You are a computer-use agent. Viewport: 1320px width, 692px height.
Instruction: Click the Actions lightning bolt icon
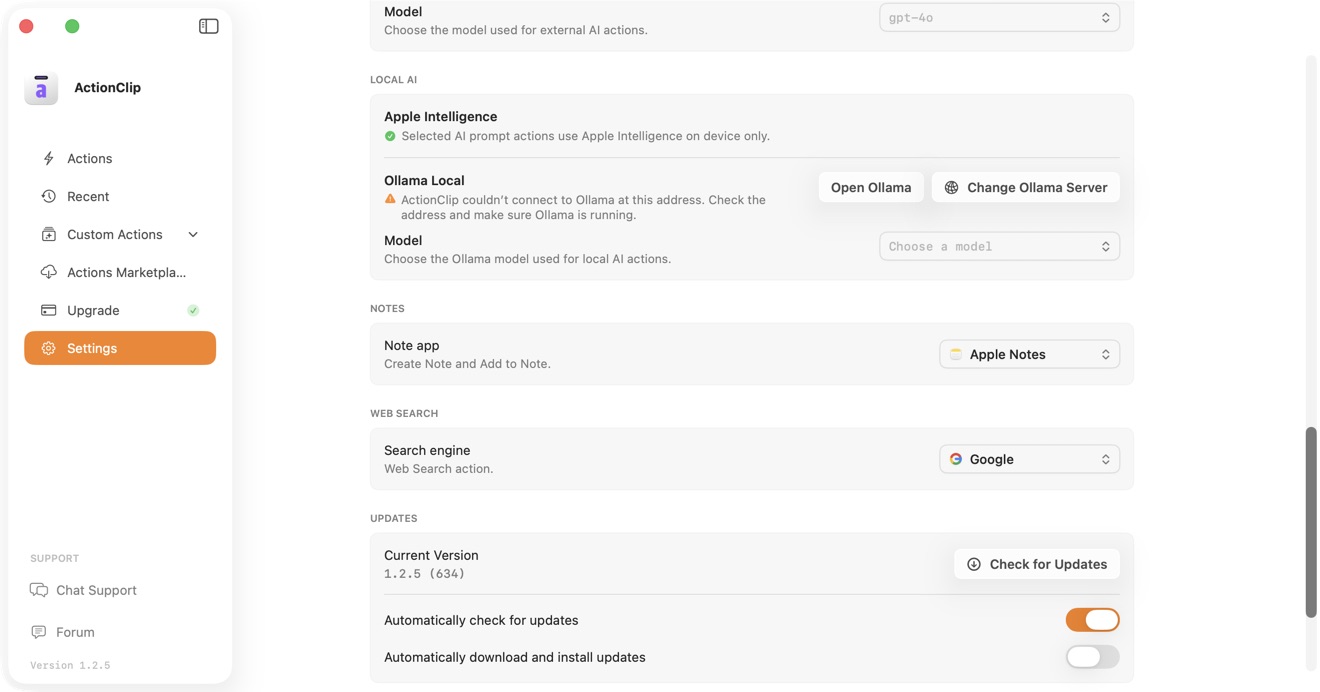click(48, 158)
